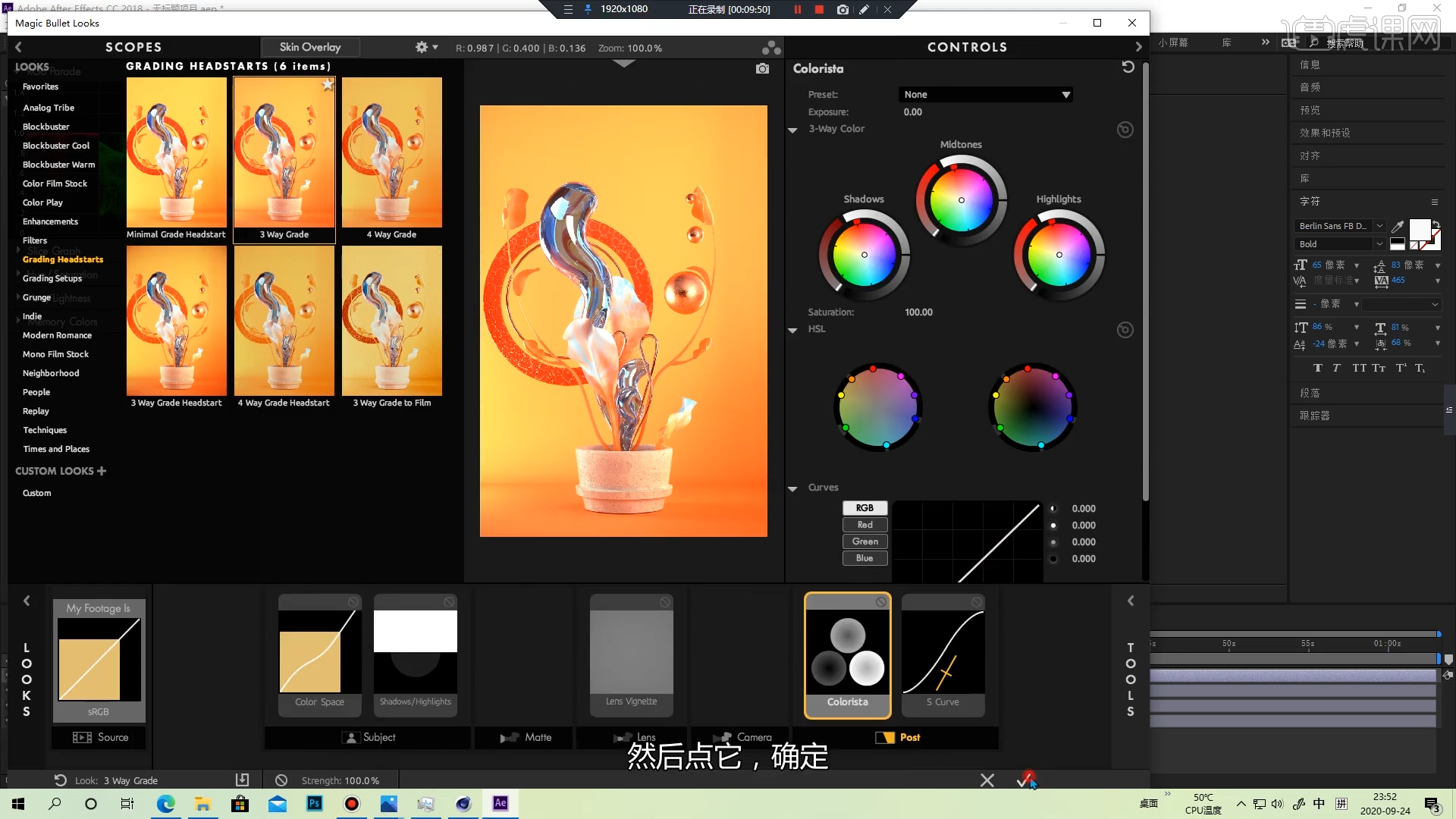Click the strength bypass circle icon
This screenshot has width=1456, height=819.
click(281, 780)
